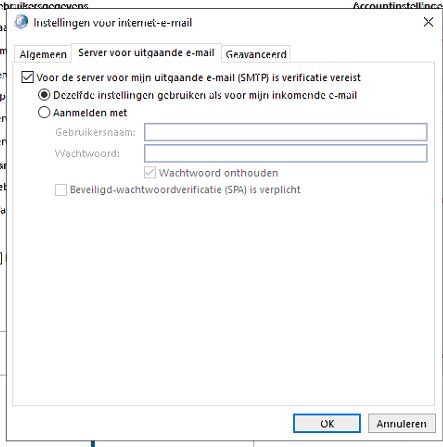This screenshot has height=447, width=443.
Task: Select the Server voor uitgaande e-mail tab
Action: 146,53
